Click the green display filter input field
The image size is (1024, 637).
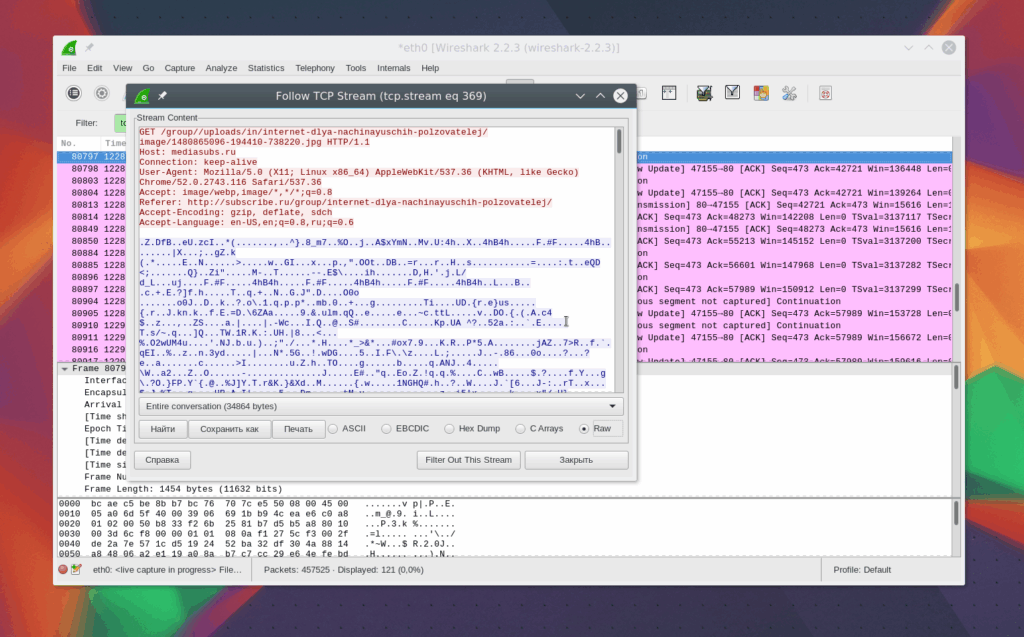121,123
